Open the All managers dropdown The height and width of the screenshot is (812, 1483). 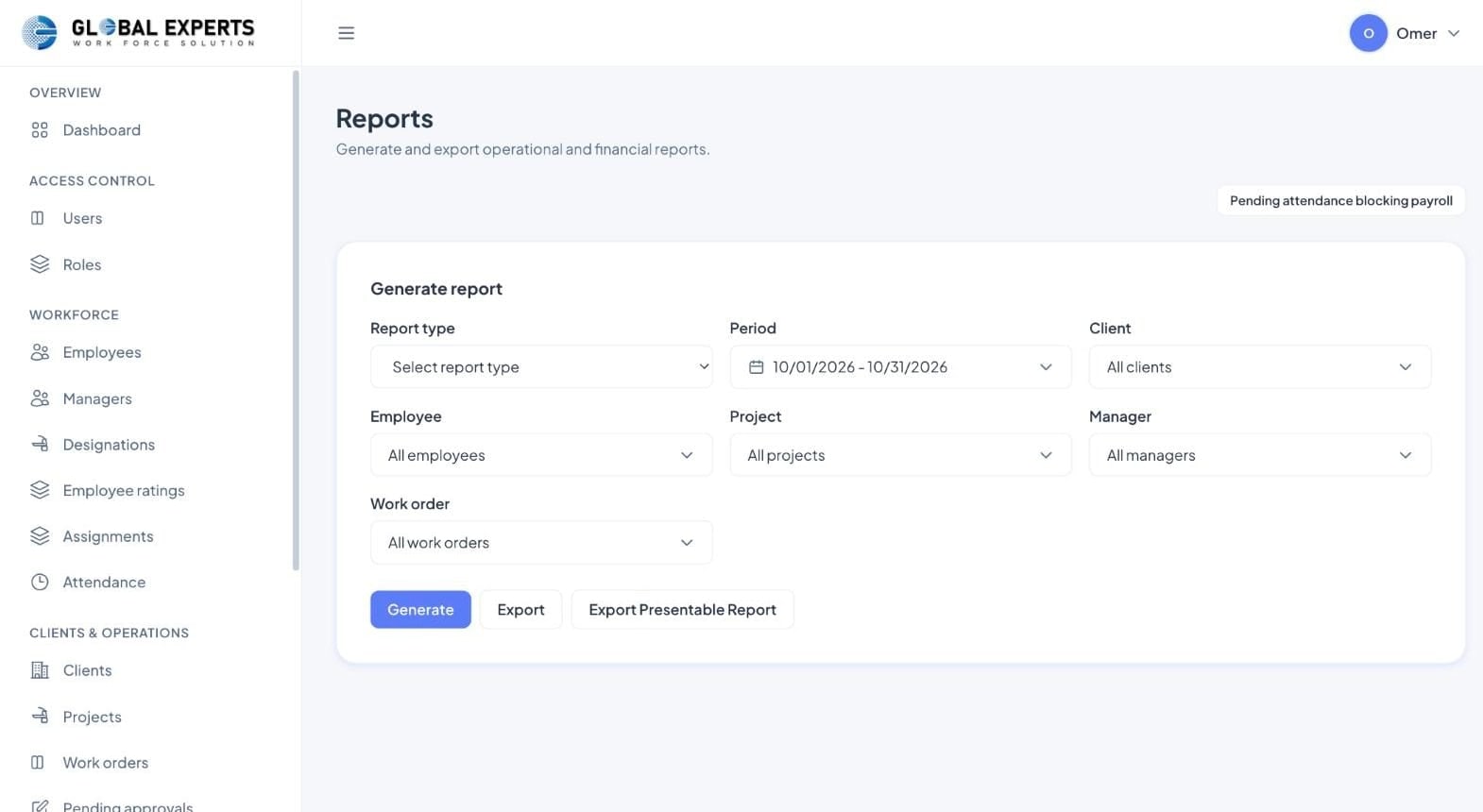point(1260,455)
